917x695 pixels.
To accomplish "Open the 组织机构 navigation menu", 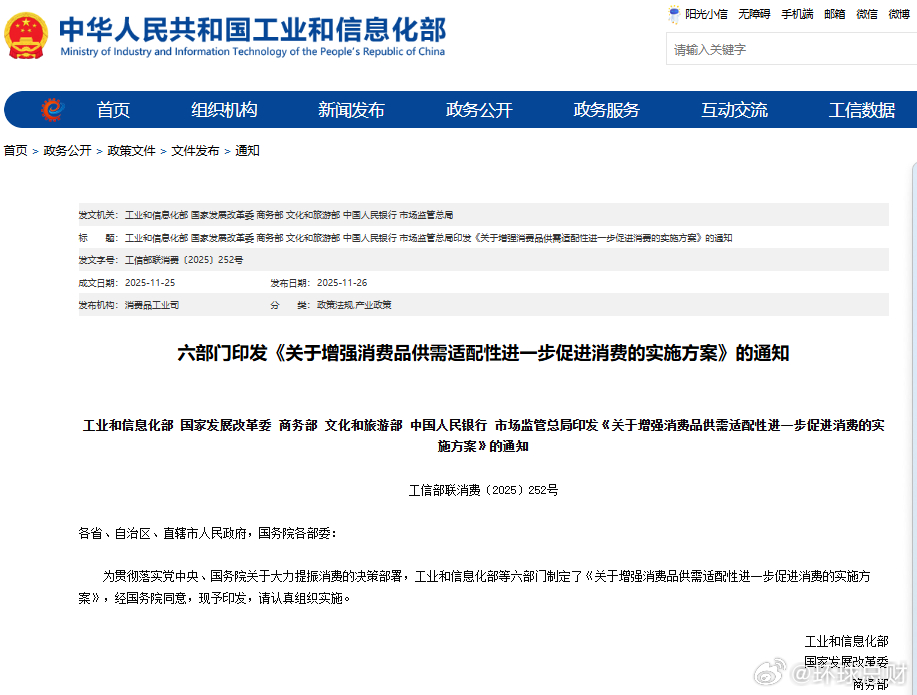I will click(224, 110).
